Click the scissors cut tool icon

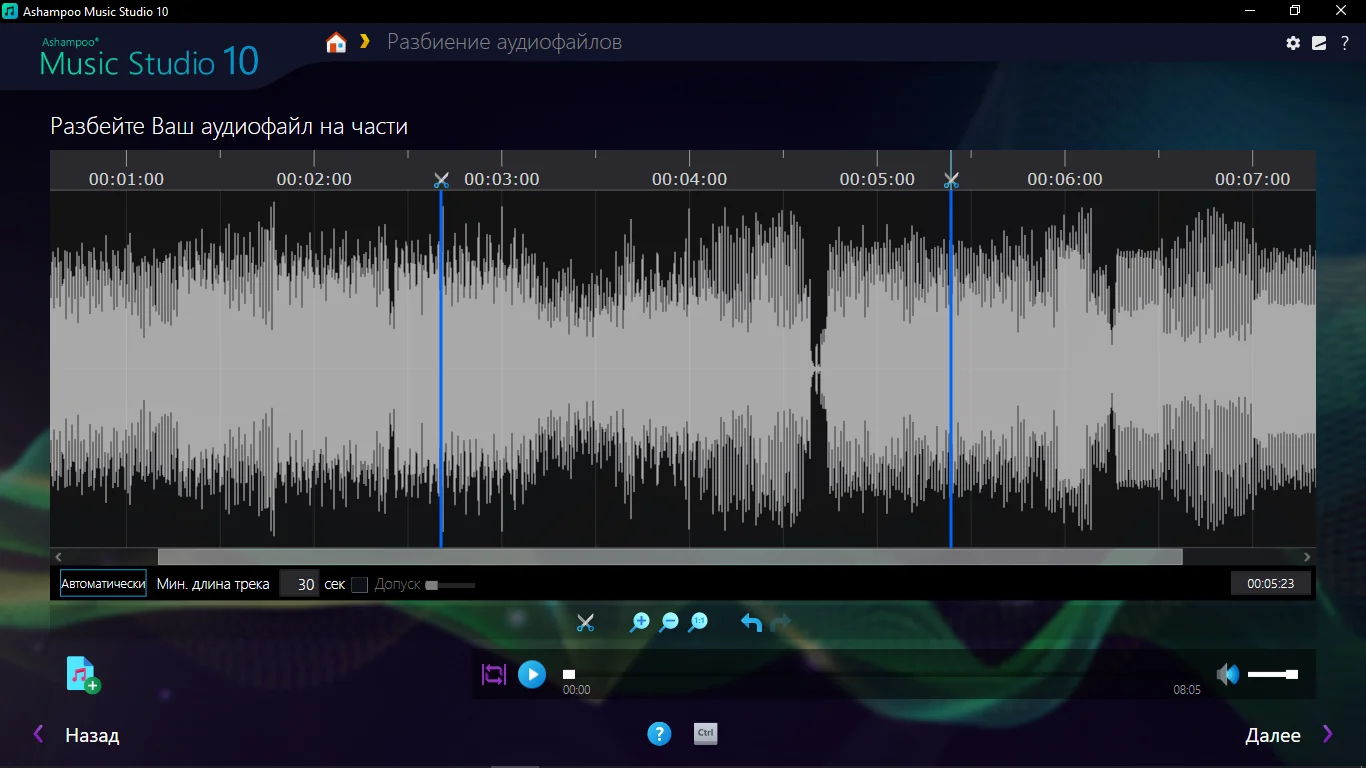tap(586, 622)
